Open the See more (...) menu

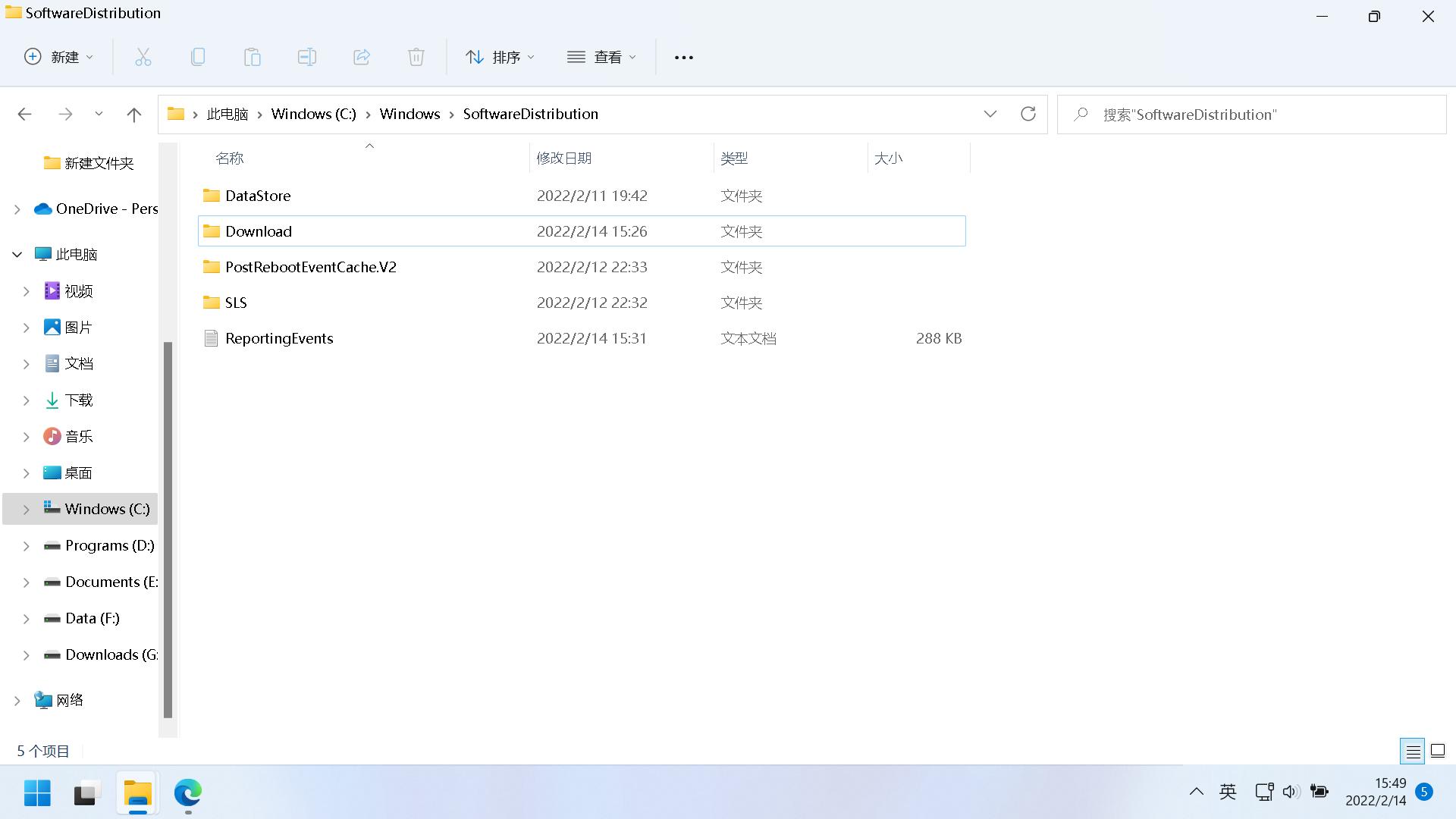point(683,57)
